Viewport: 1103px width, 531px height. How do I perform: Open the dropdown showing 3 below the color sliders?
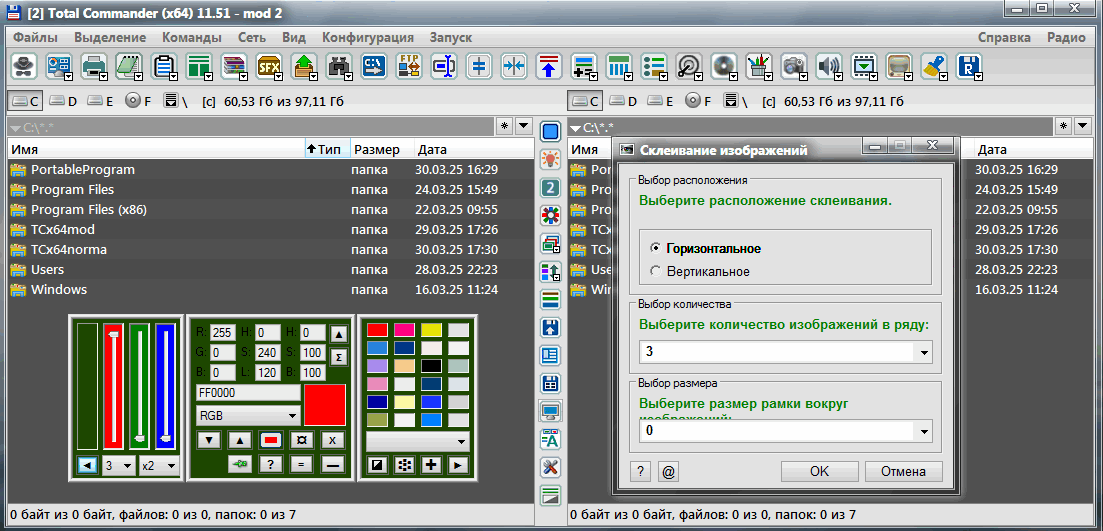click(117, 466)
